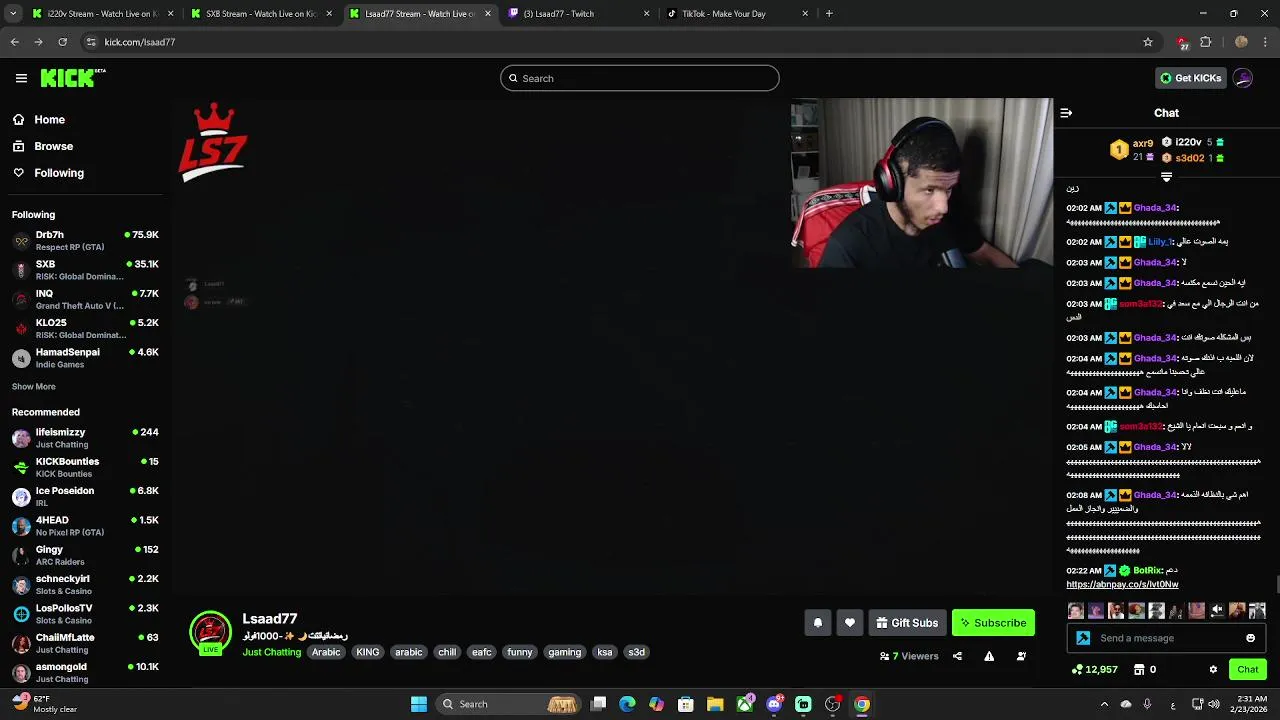Click the share stream icon
This screenshot has width=1280, height=720.
(957, 656)
